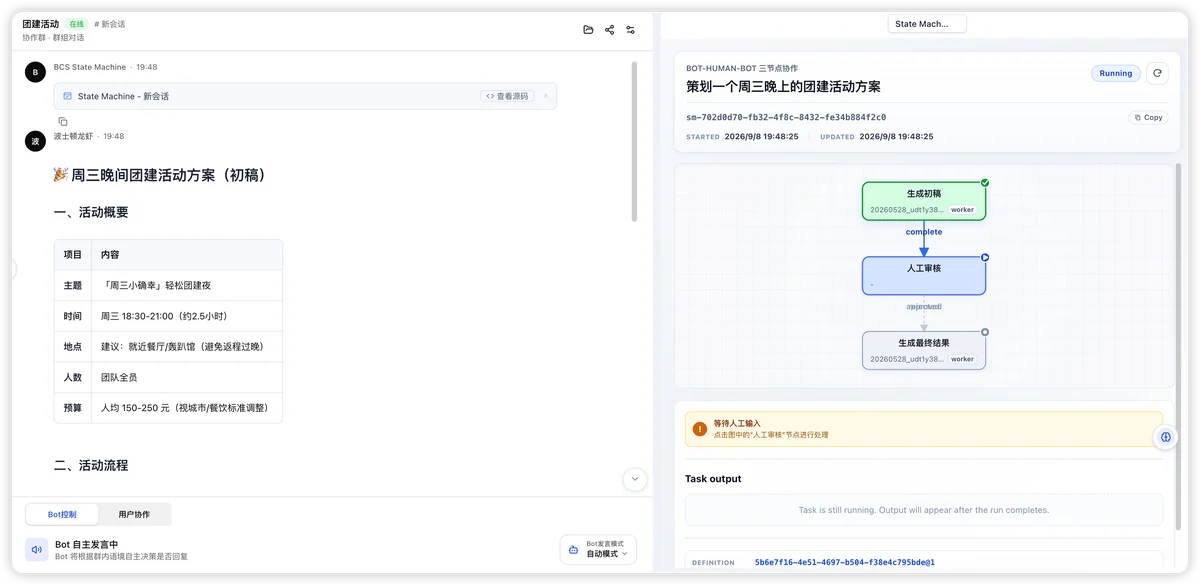Click the 查看源码 button
1200x585 pixels.
point(507,96)
